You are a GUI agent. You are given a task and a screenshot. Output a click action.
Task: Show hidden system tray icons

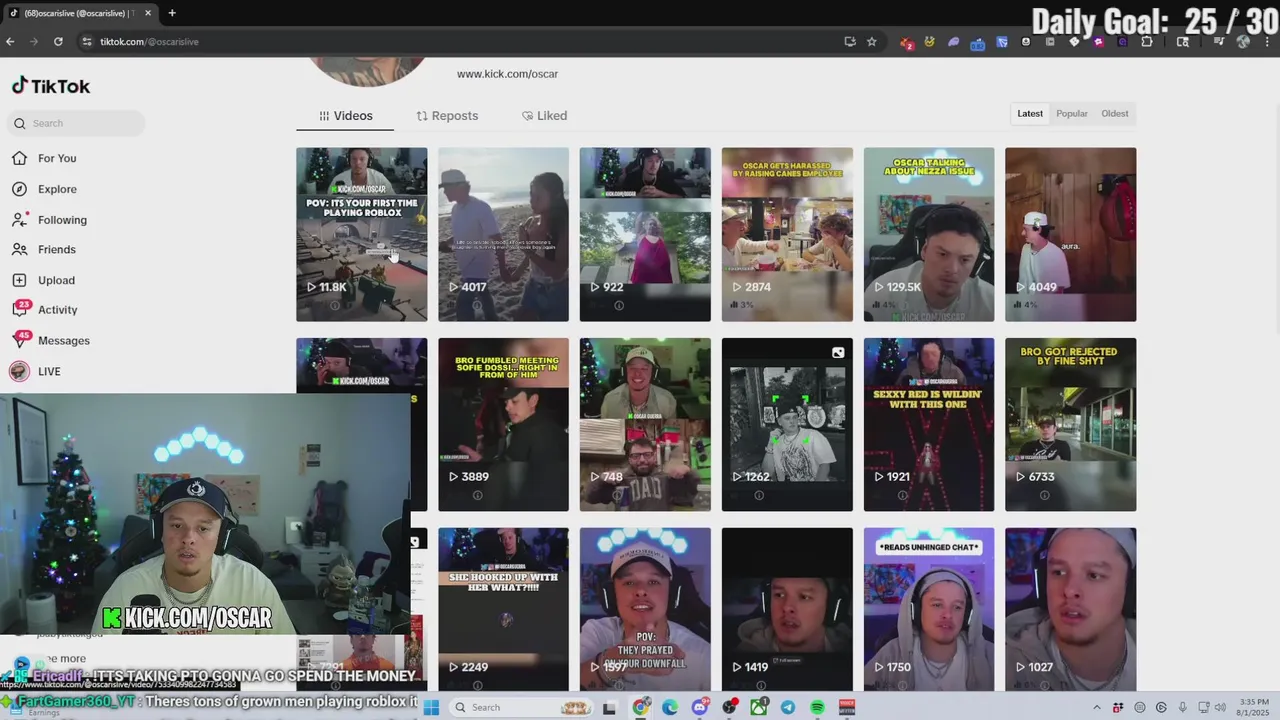coord(1096,707)
